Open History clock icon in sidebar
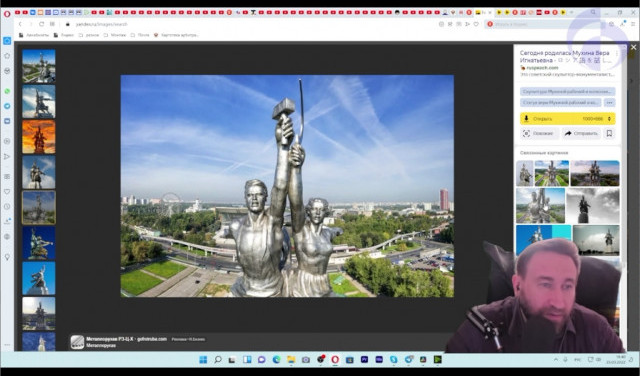The width and height of the screenshot is (640, 376). pos(7,207)
